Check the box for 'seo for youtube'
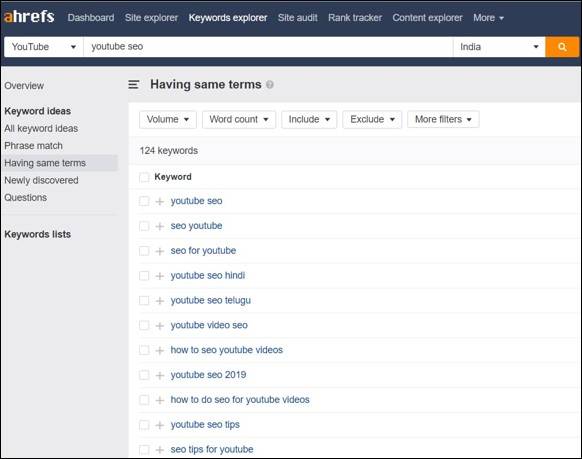Image resolution: width=582 pixels, height=459 pixels. [144, 251]
